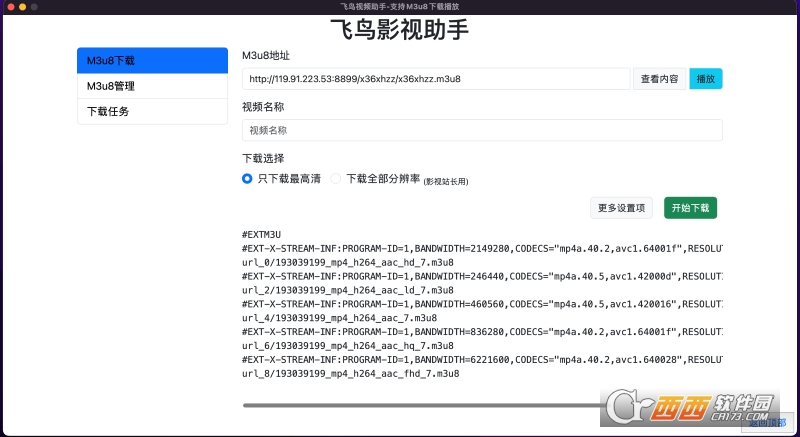Switch to the 下载任务 sidebar tab
This screenshot has width=800, height=437.
pyautogui.click(x=152, y=112)
